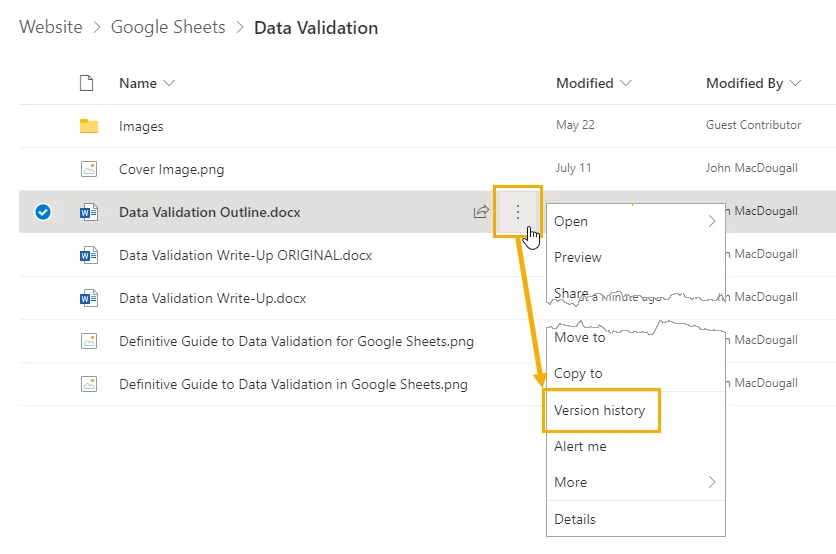This screenshot has height=554, width=836.
Task: Expand the Open submenu arrow
Action: click(712, 221)
